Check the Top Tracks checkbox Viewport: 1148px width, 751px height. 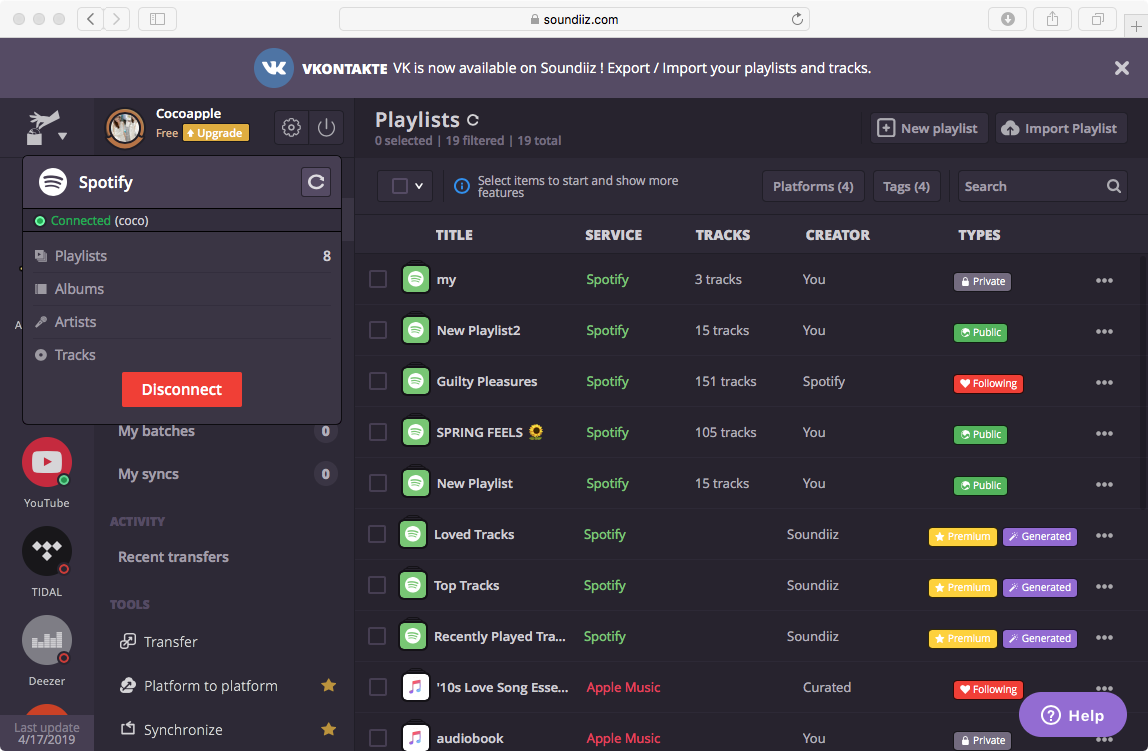pyautogui.click(x=376, y=585)
